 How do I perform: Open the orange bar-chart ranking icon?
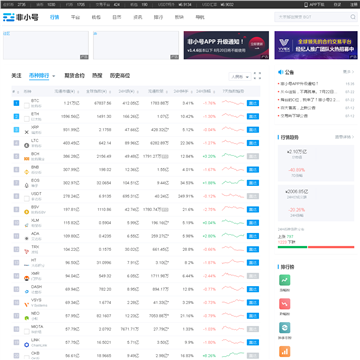click(x=285, y=351)
